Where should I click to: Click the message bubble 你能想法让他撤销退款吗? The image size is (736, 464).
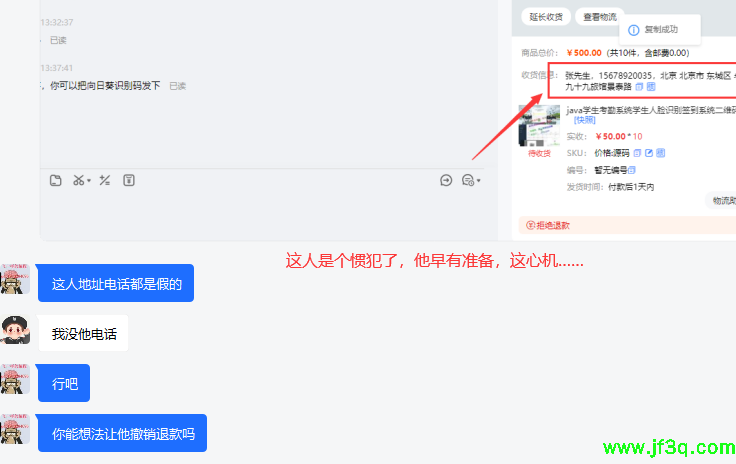click(x=122, y=434)
